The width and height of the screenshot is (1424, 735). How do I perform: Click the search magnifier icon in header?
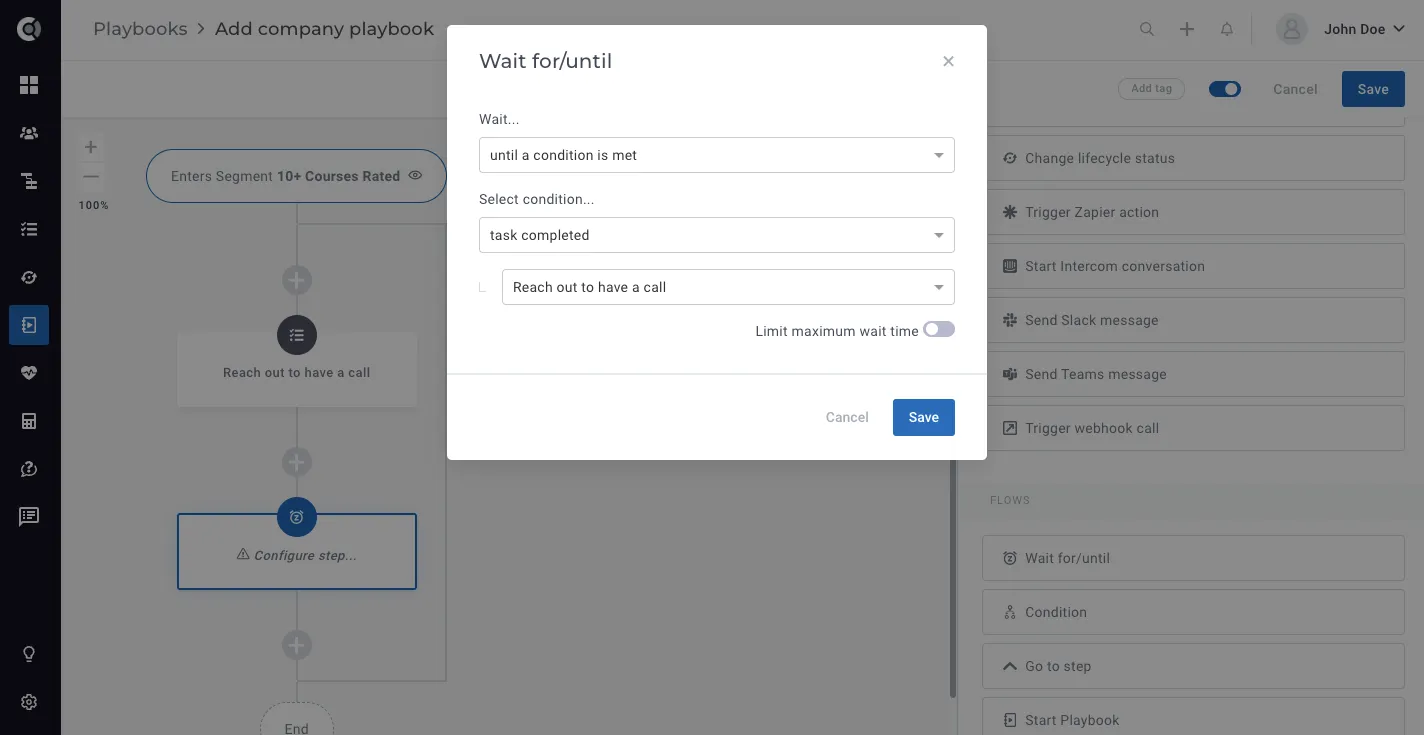[1147, 29]
